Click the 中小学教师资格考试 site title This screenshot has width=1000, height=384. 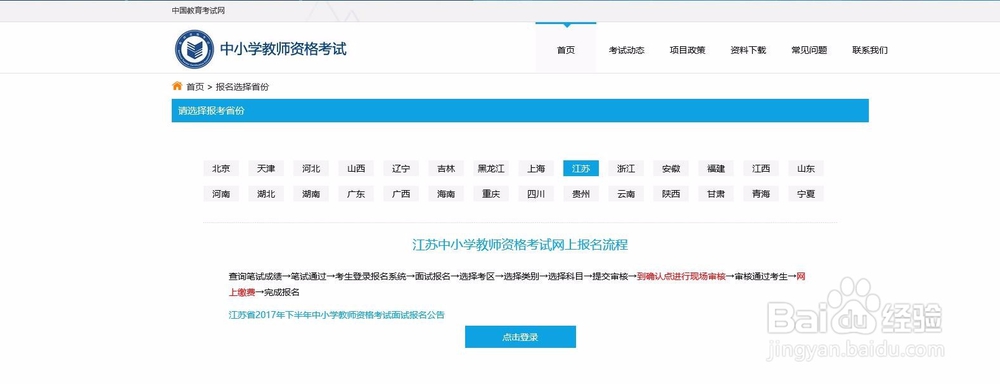pyautogui.click(x=283, y=49)
